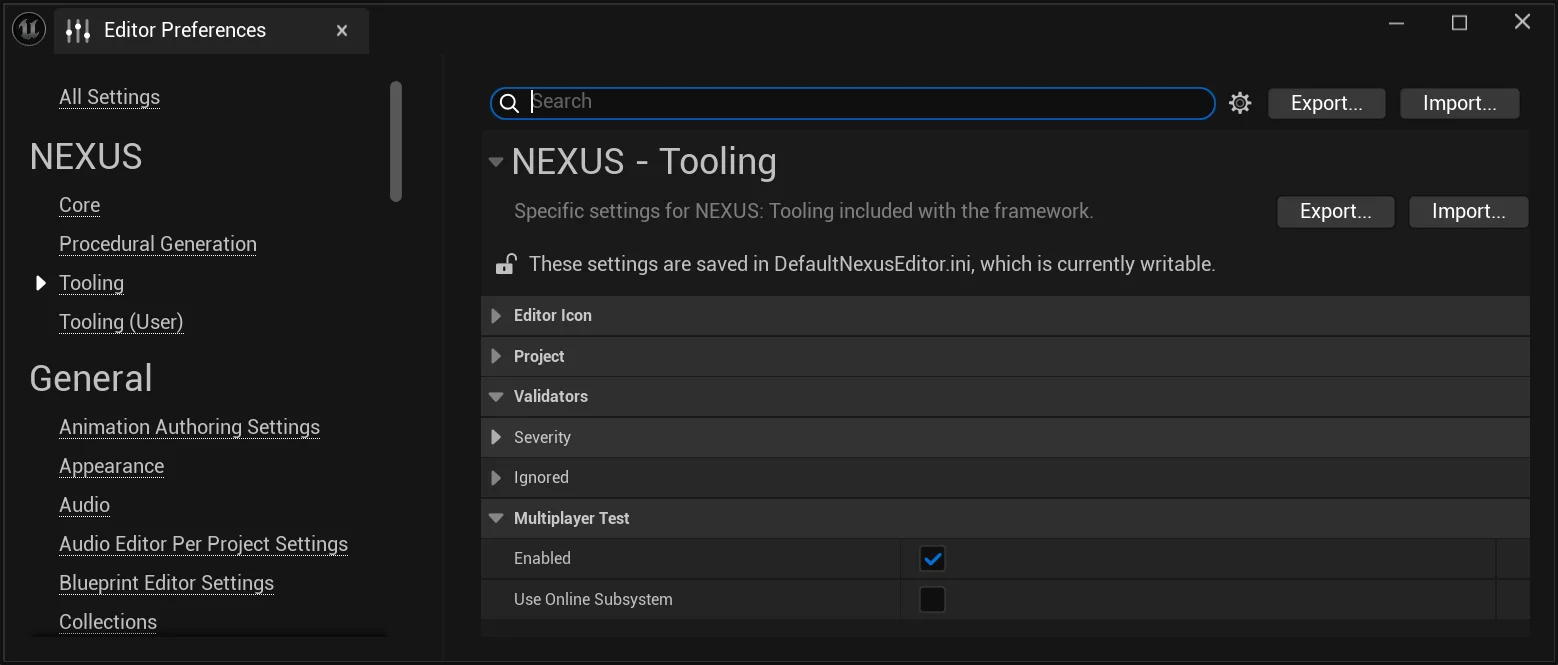Collapse the Multiplayer Test category
The width and height of the screenshot is (1558, 665).
coord(496,518)
